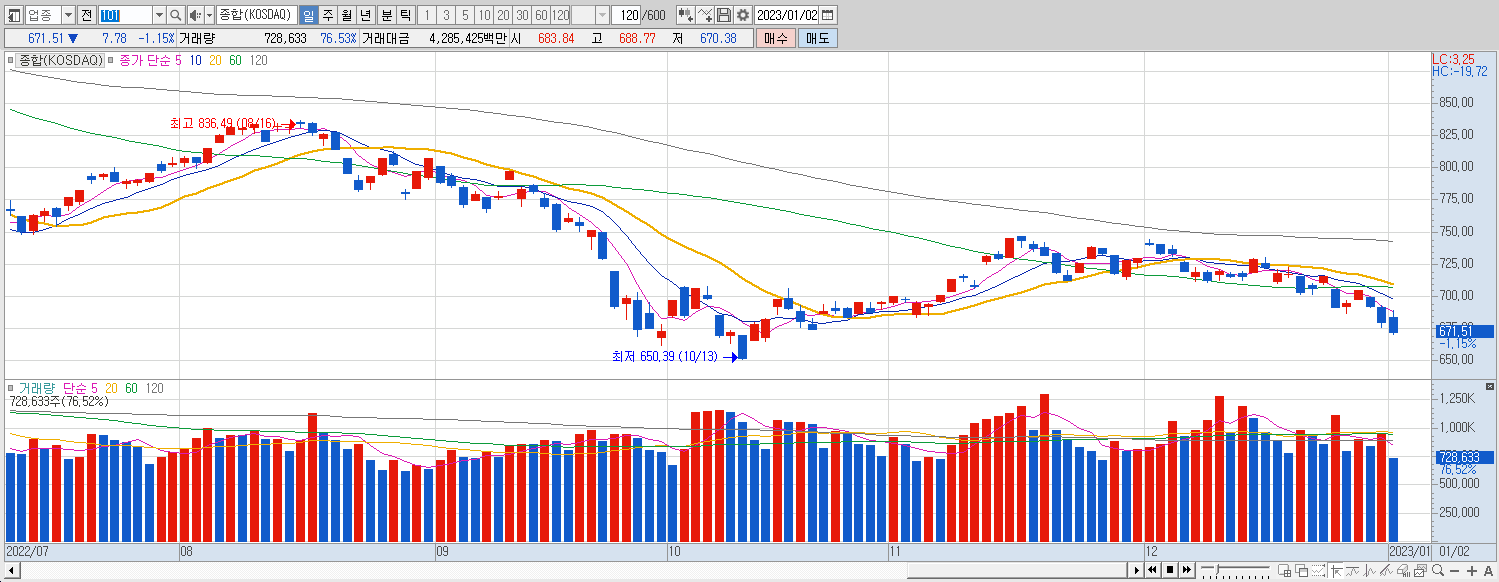1499x582 pixels.
Task: Click the fast-forward button in bottom bar
Action: click(1187, 570)
